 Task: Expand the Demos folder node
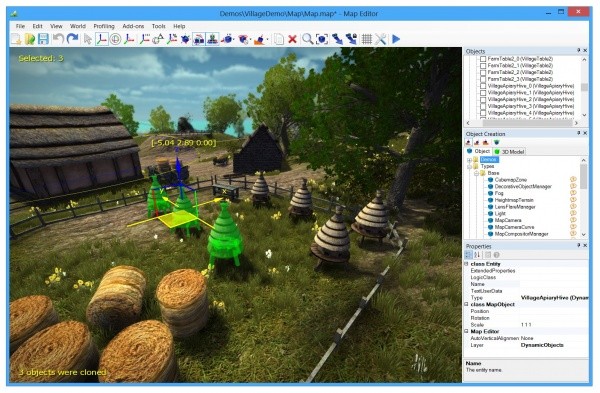pos(470,160)
